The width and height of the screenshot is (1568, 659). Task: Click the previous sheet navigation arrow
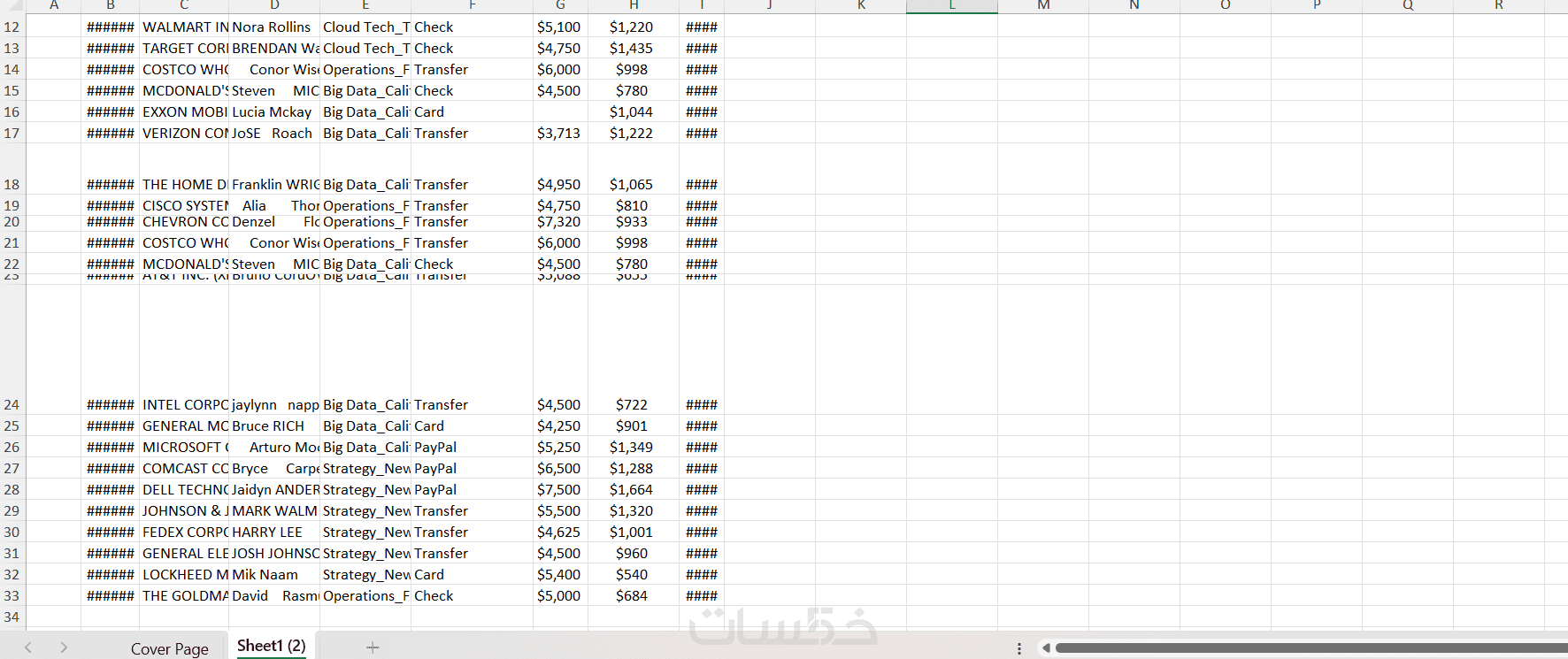point(28,648)
